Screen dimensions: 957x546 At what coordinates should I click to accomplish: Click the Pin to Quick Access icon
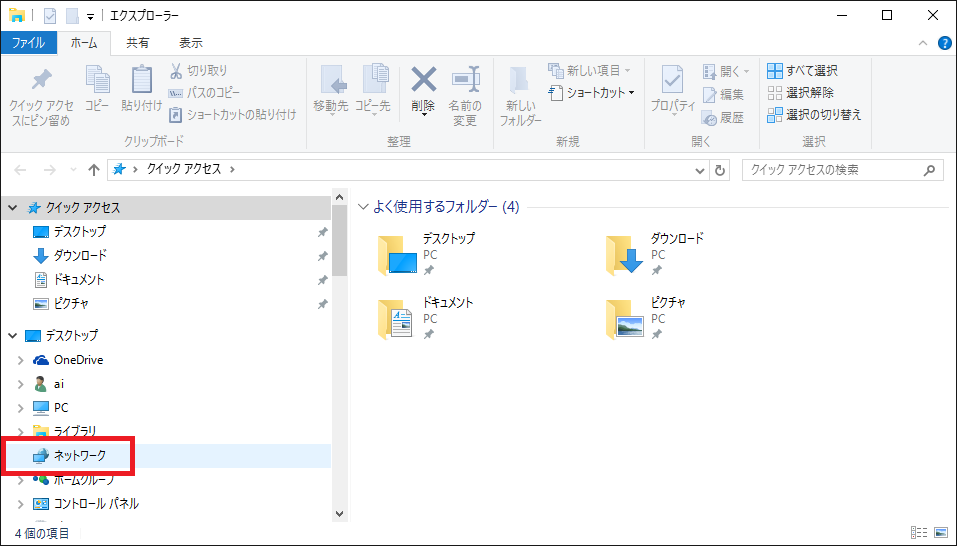pyautogui.click(x=41, y=82)
